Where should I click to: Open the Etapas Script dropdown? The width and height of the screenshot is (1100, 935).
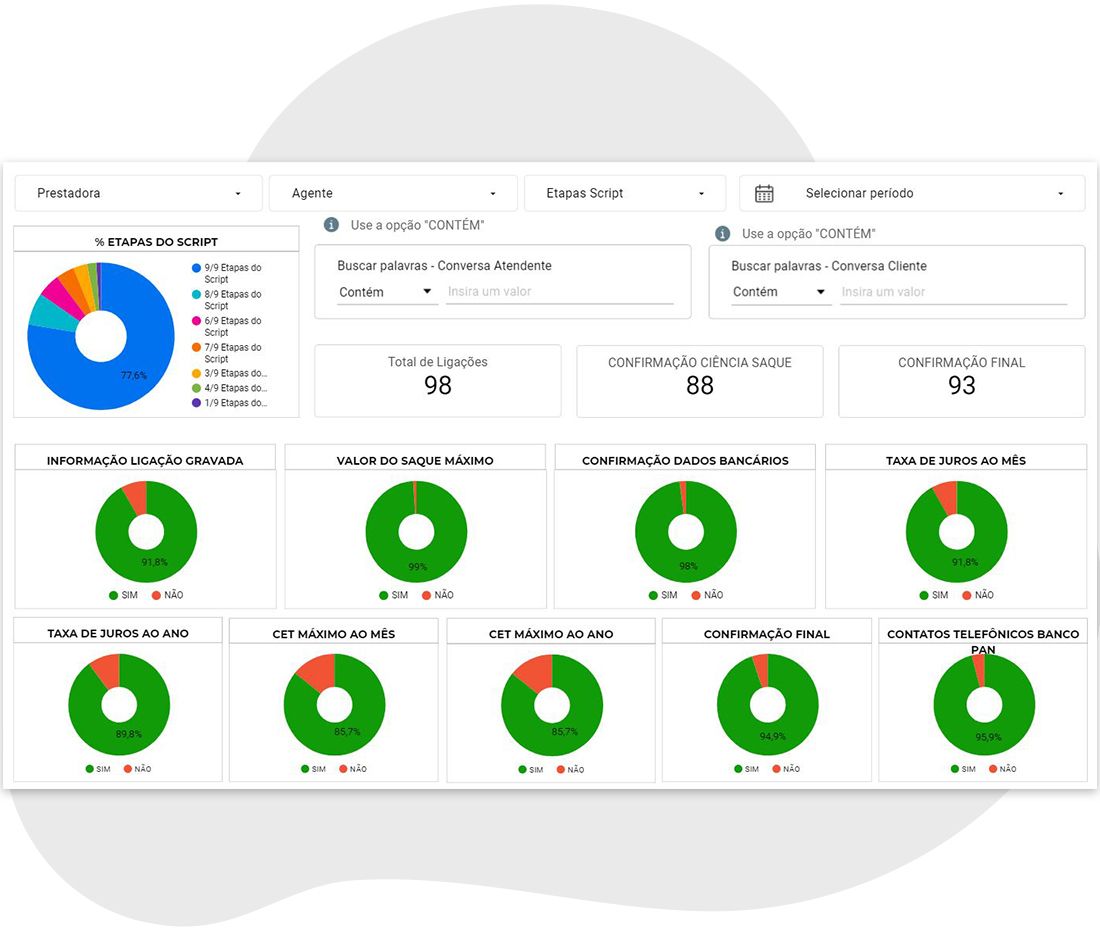point(625,193)
